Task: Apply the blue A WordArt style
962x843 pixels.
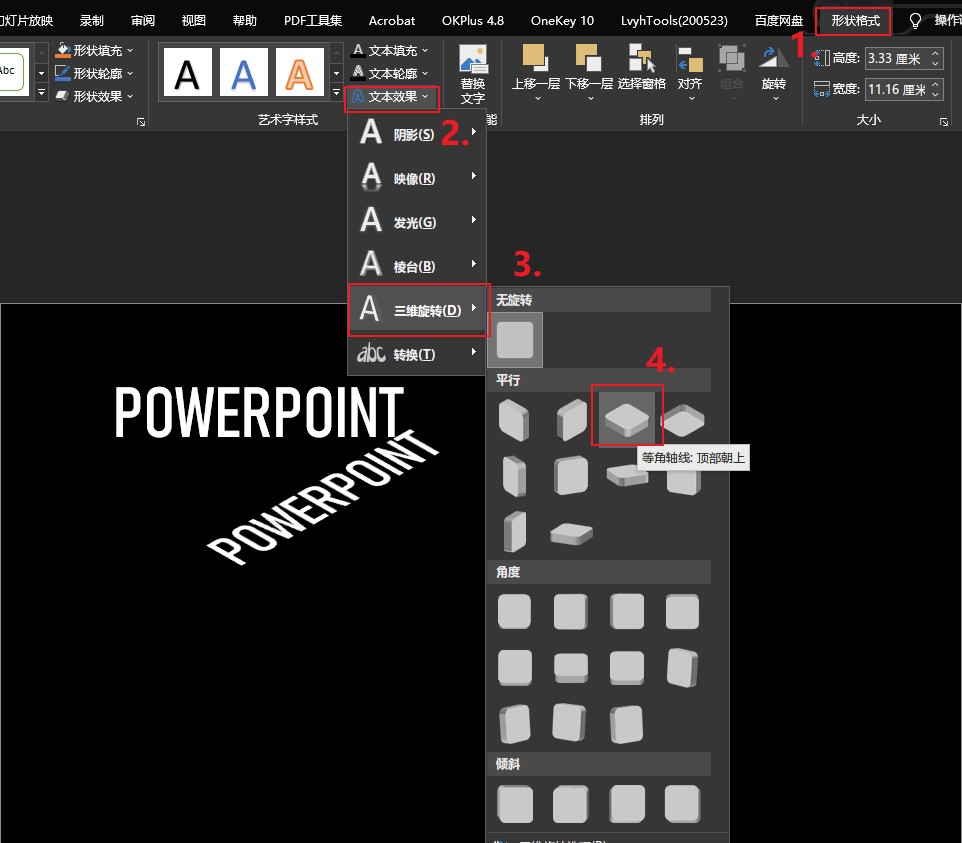Action: click(x=244, y=72)
